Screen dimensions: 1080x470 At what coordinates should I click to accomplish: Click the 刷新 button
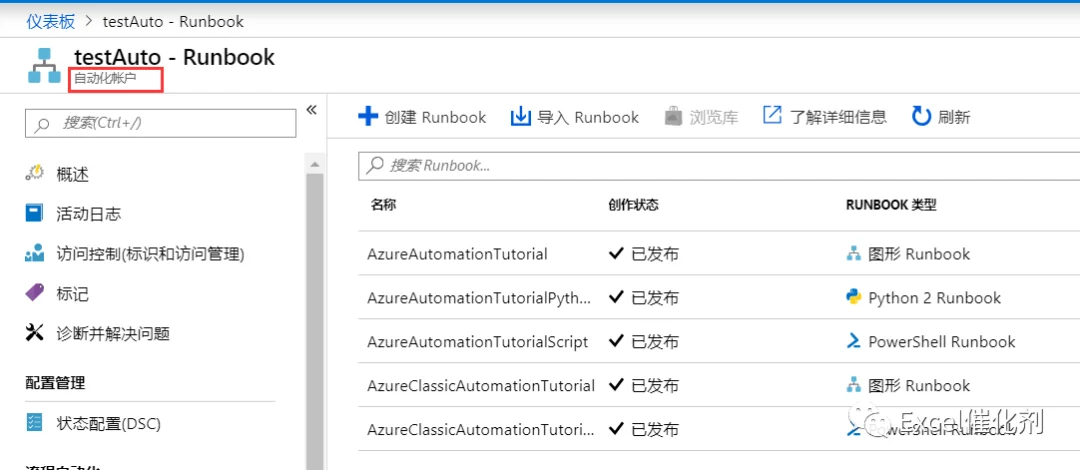(941, 116)
